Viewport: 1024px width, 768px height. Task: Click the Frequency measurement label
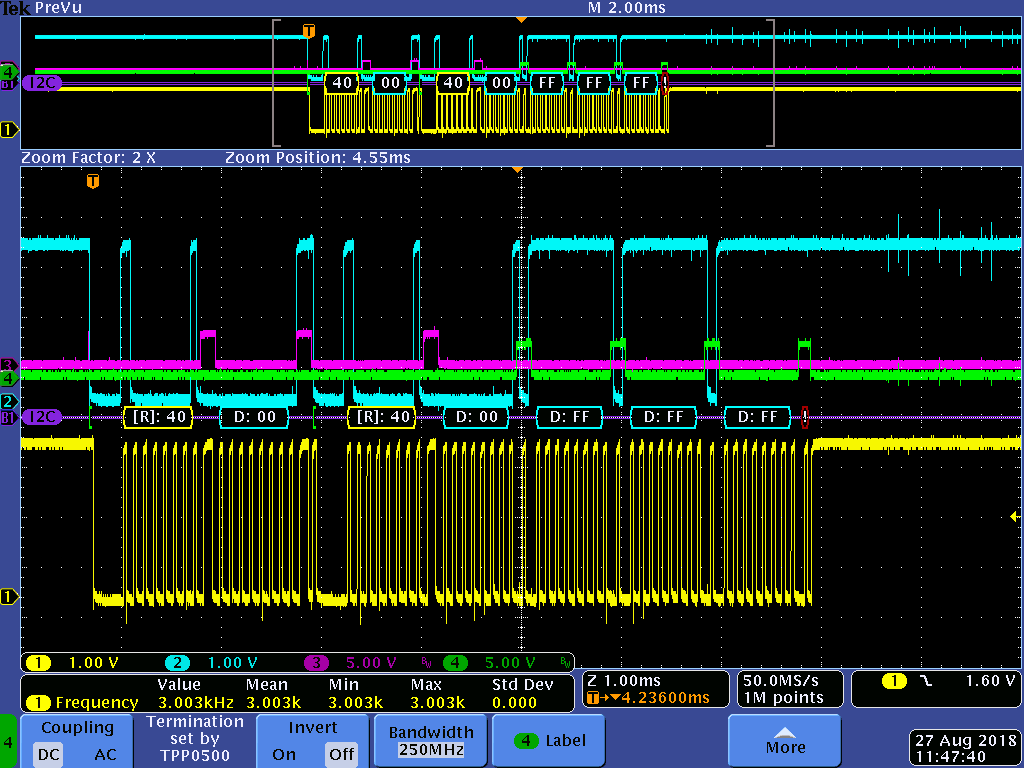coord(97,703)
